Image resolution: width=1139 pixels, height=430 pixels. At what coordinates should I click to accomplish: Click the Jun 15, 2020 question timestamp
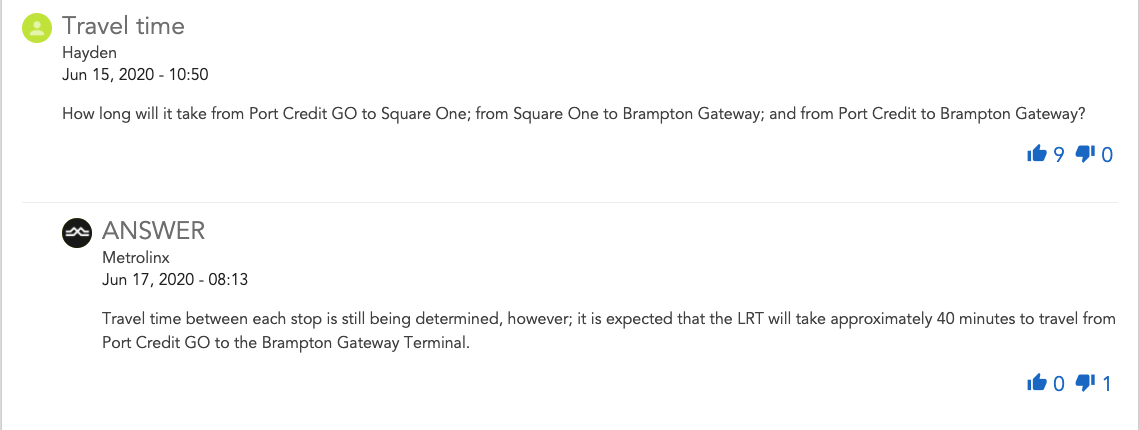point(135,74)
